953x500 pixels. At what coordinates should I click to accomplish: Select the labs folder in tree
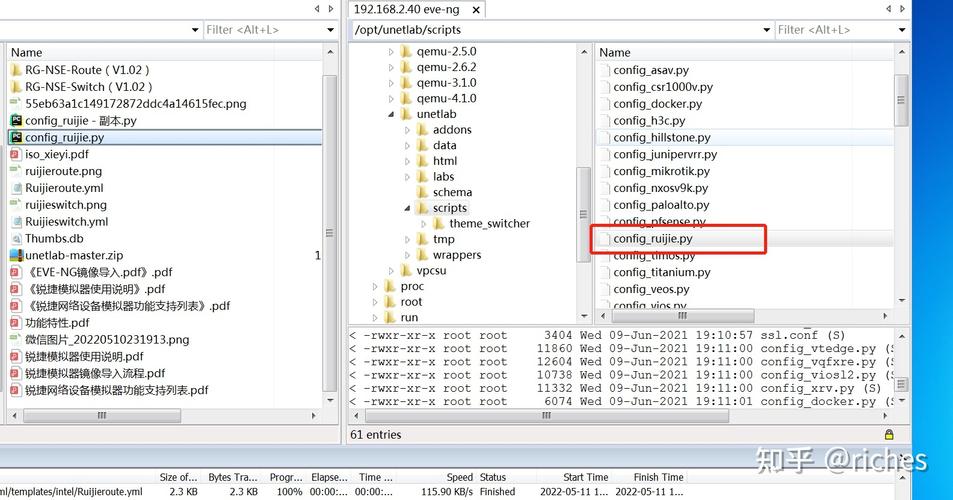[443, 177]
